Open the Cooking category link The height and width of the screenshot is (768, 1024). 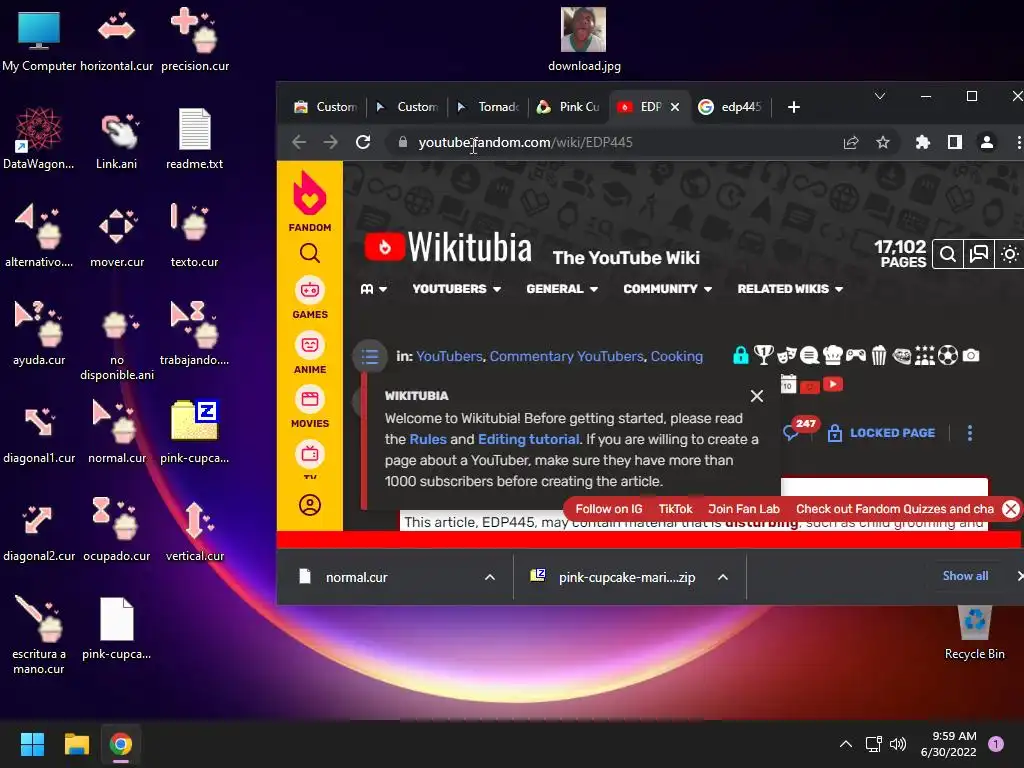677,356
